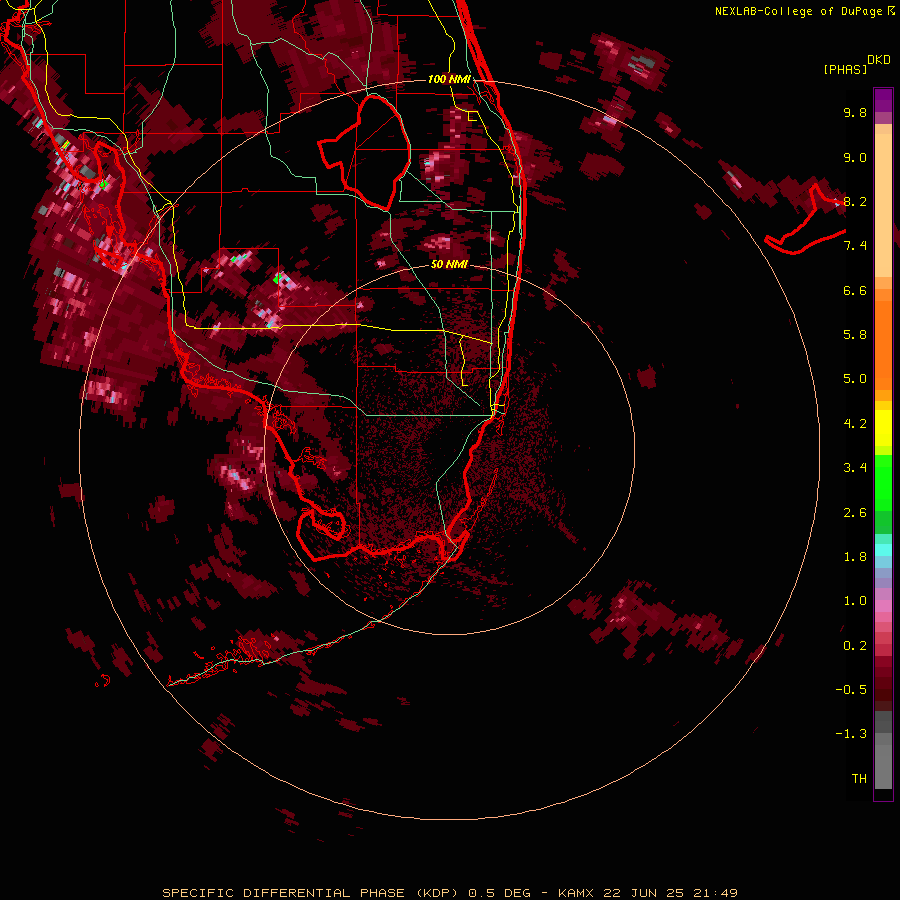Viewport: 900px width, 900px height.
Task: Pick the orange band of the color scale
Action: tap(883, 344)
